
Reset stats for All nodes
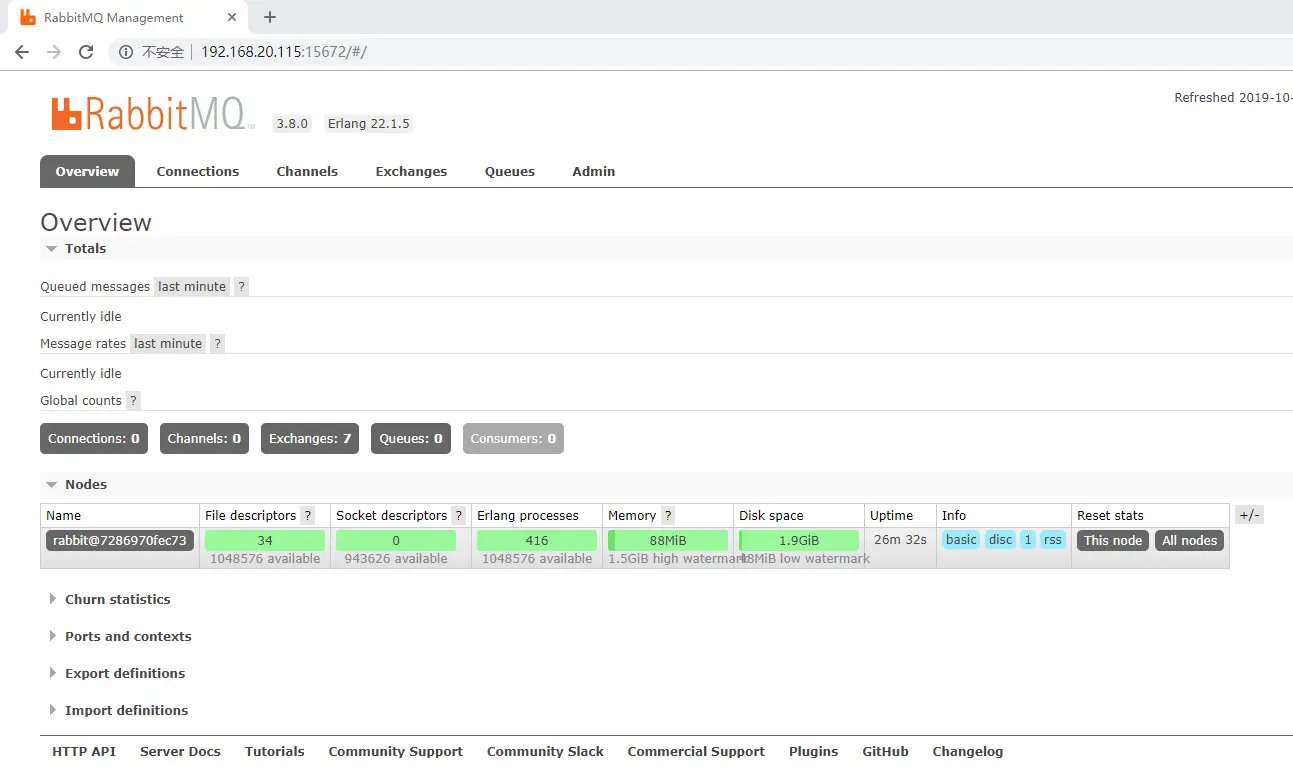click(x=1190, y=541)
